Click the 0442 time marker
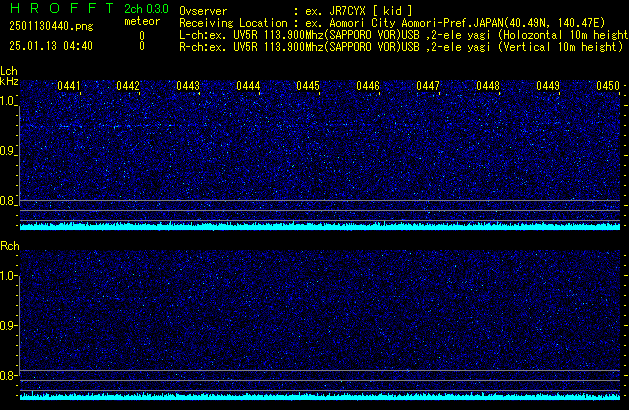Viewport: 629px width, 410px height. pos(128,86)
